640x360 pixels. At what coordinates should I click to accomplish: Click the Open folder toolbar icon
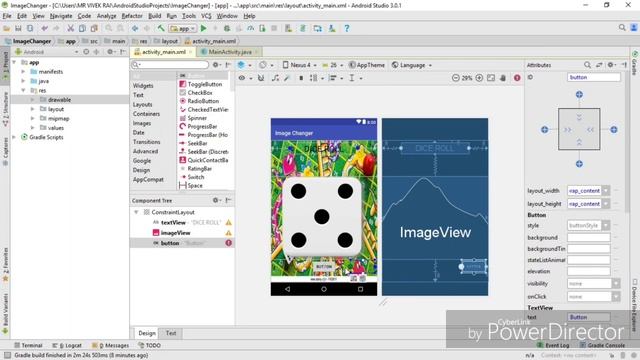tap(7, 28)
